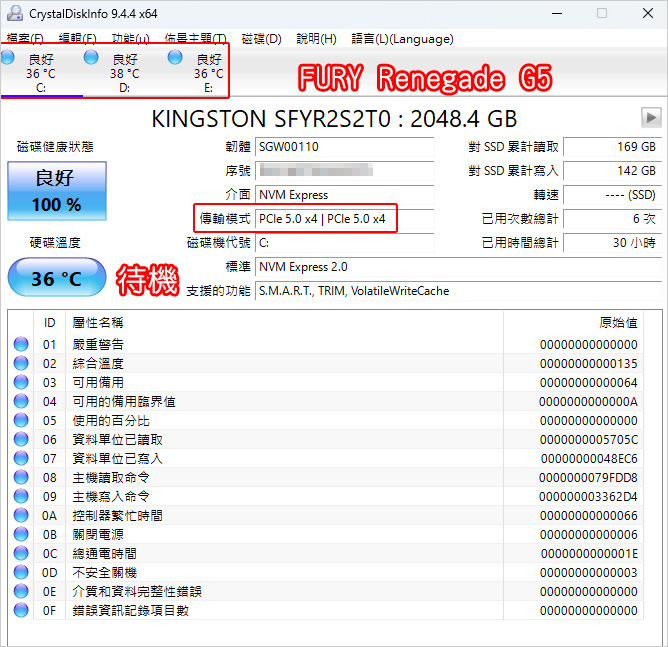Click the supported features field S.M.A.R.T., TRIM
Image resolution: width=668 pixels, height=647 pixels.
(x=458, y=291)
